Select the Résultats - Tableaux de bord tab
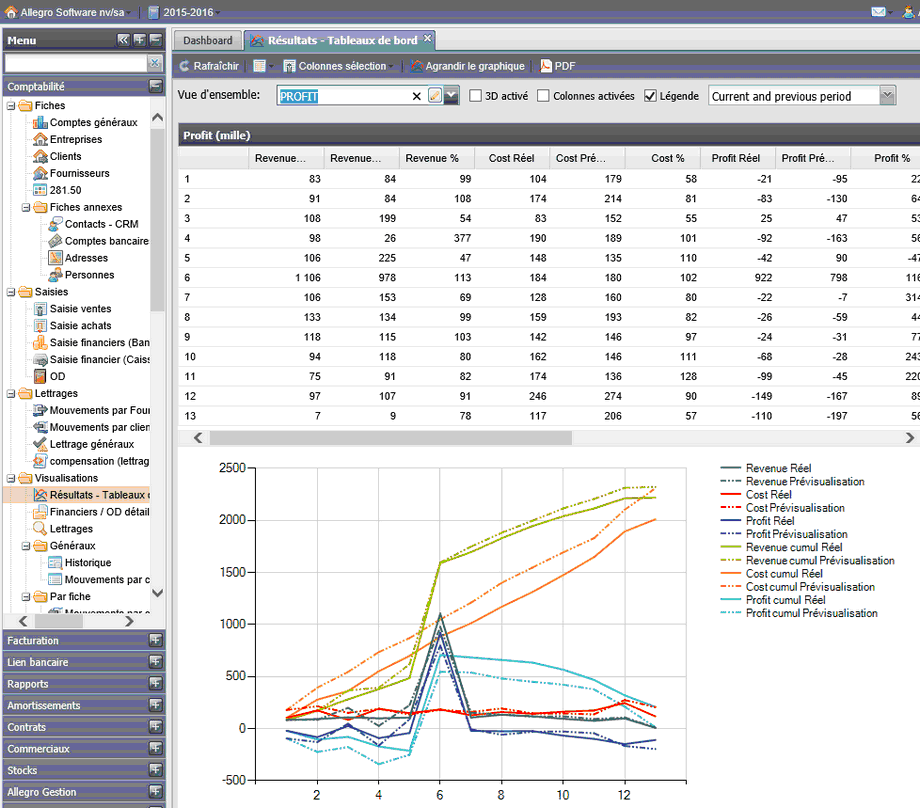 (340, 40)
